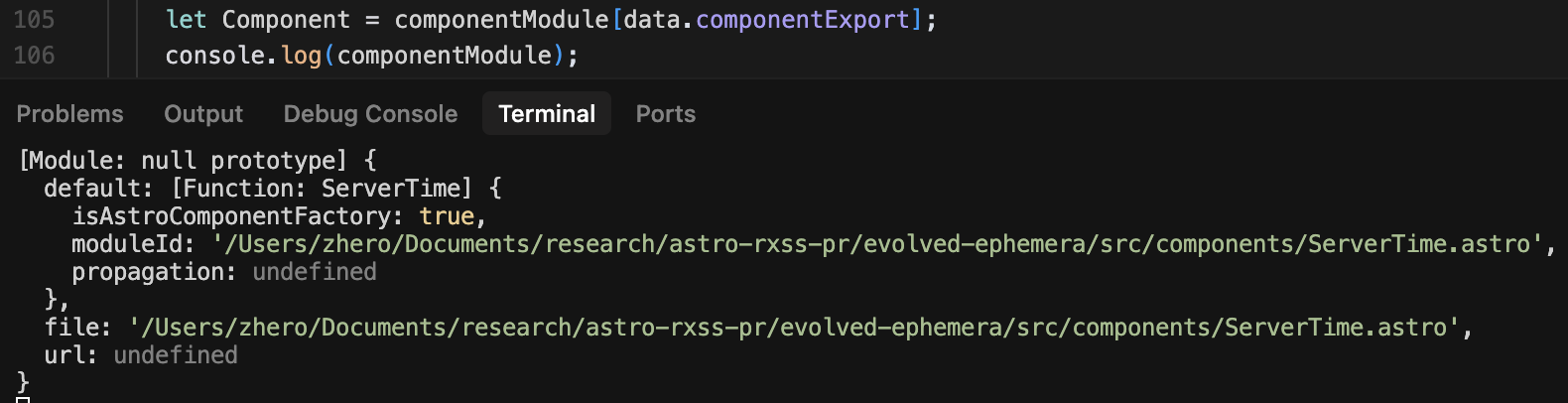The height and width of the screenshot is (403, 1568).
Task: Show the Debug Console tab
Action: tap(370, 114)
